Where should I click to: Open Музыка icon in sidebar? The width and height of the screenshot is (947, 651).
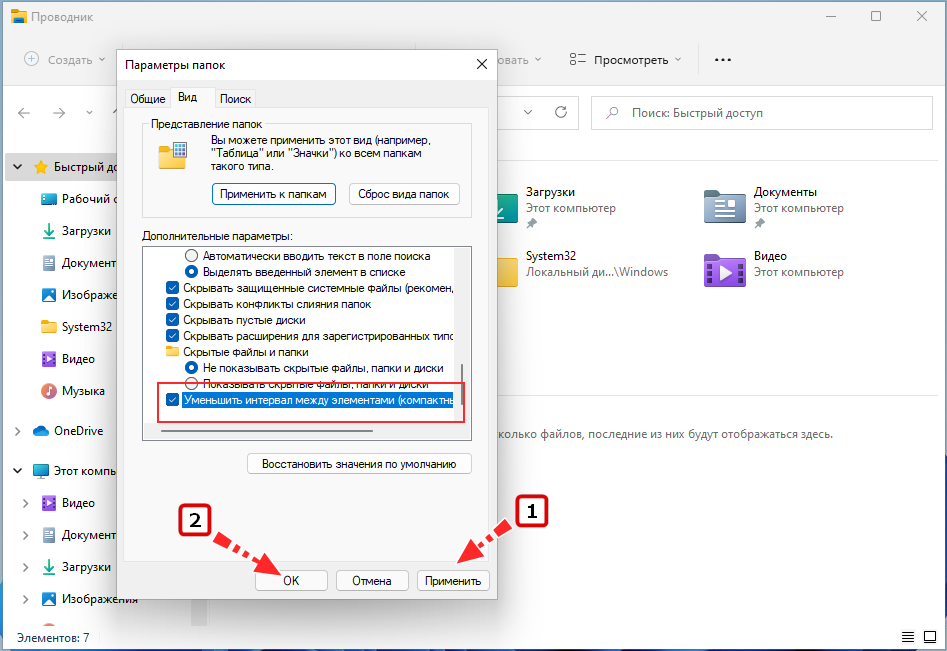click(x=48, y=391)
